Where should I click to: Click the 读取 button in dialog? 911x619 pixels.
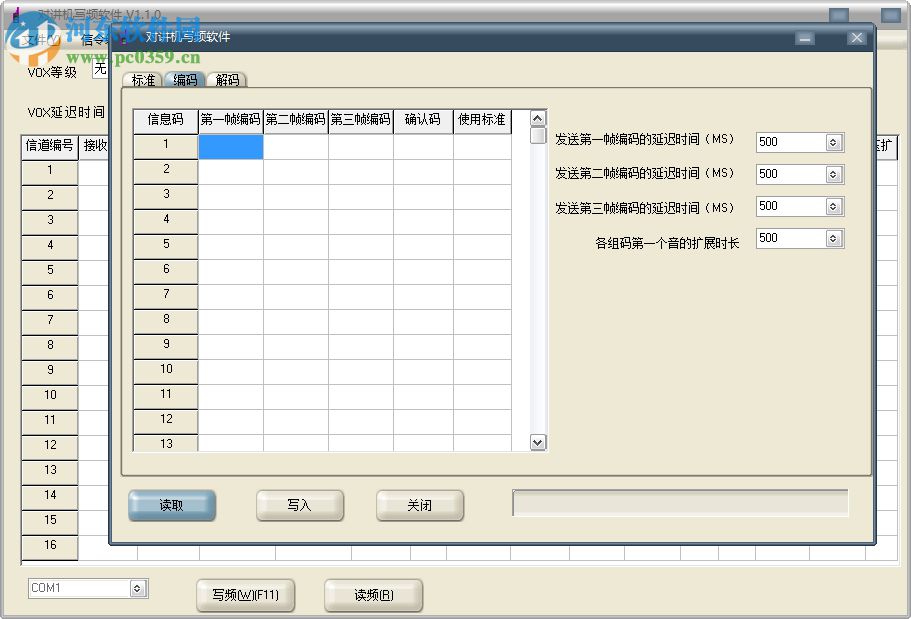[172, 505]
